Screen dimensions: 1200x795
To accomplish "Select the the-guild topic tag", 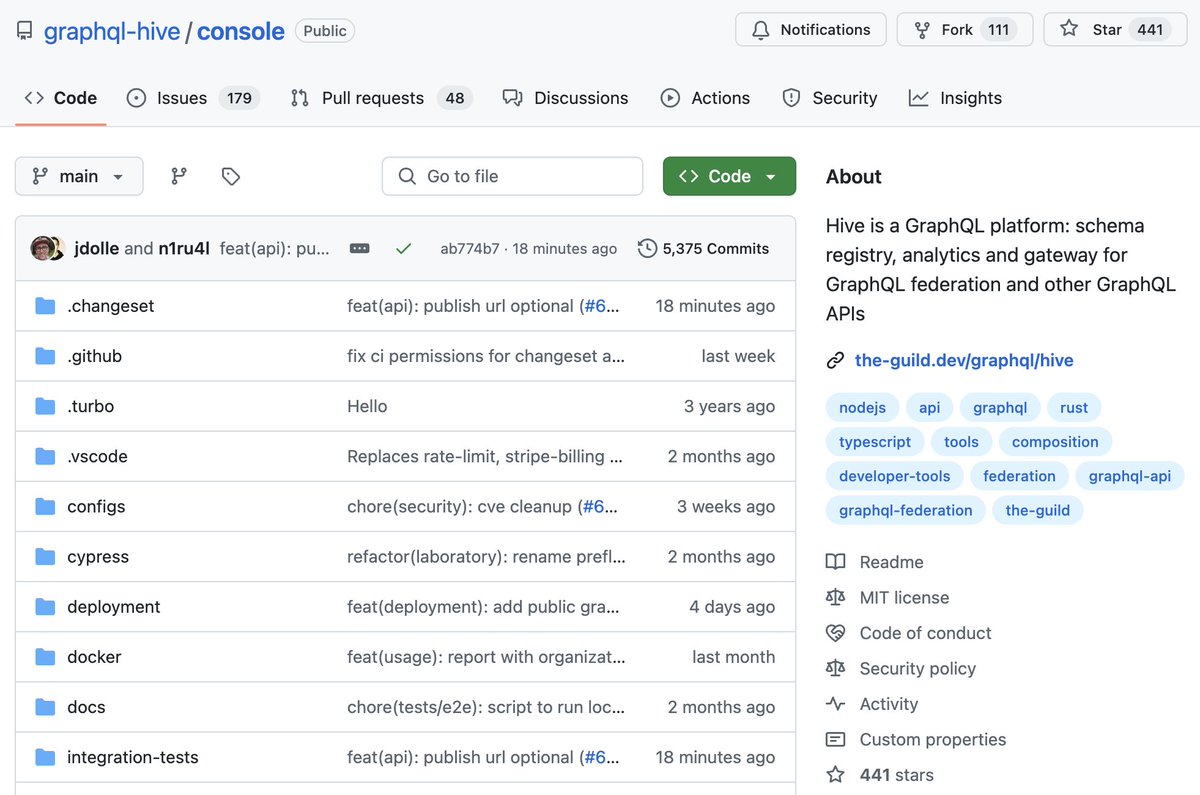I will click(1038, 510).
